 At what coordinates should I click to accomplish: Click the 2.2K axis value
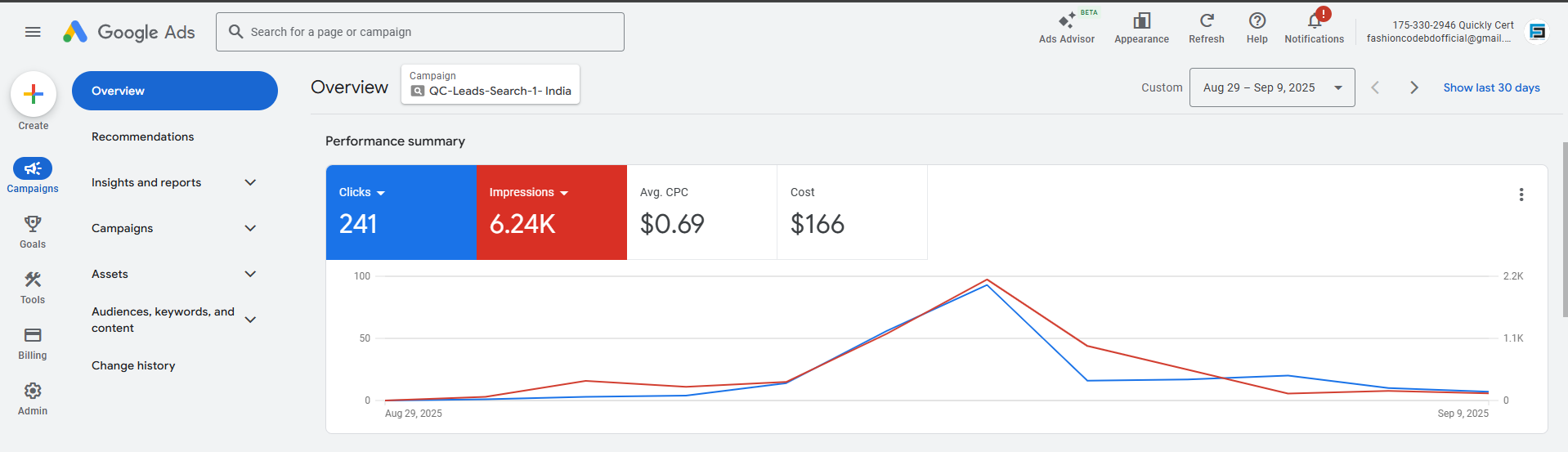coord(1513,276)
